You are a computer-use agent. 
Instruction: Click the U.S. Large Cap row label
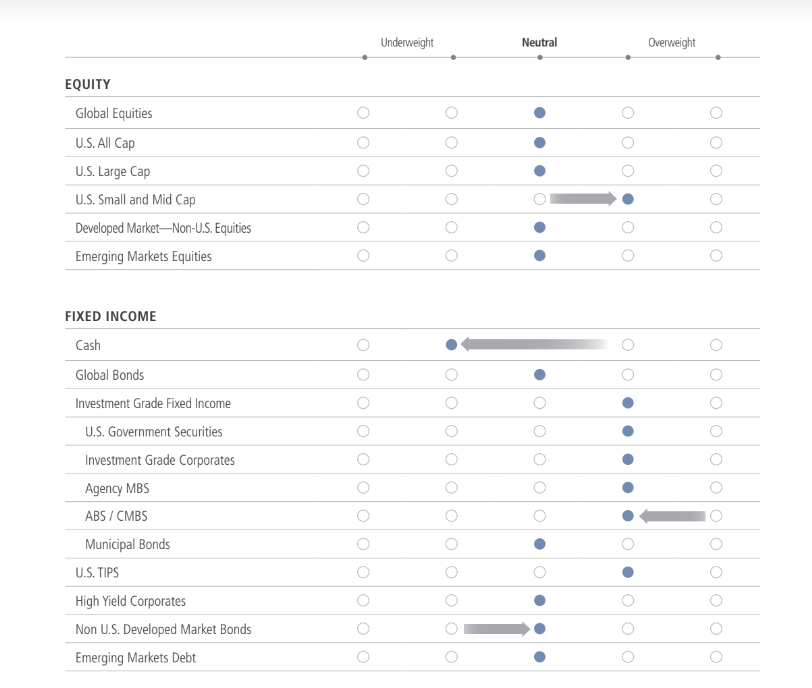click(113, 171)
